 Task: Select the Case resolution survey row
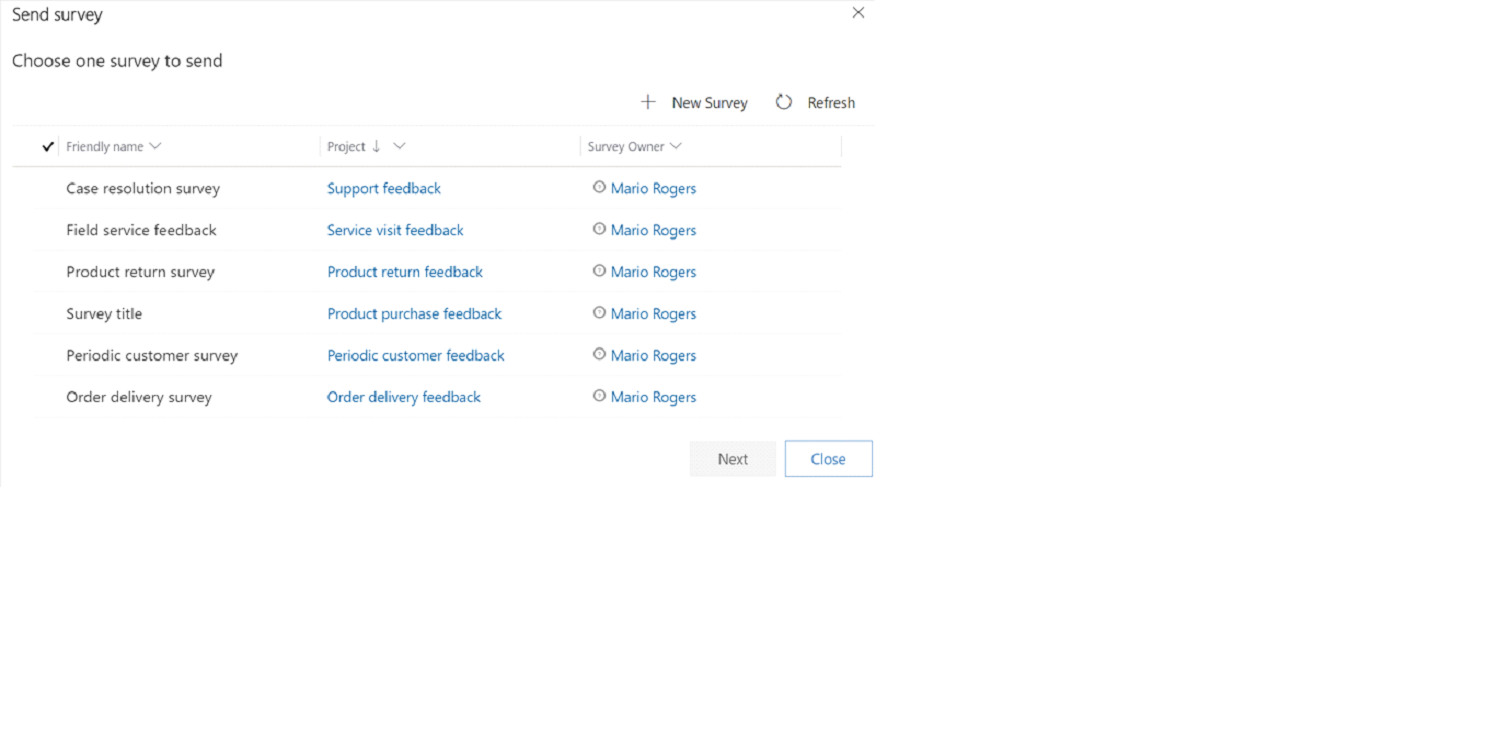click(143, 188)
